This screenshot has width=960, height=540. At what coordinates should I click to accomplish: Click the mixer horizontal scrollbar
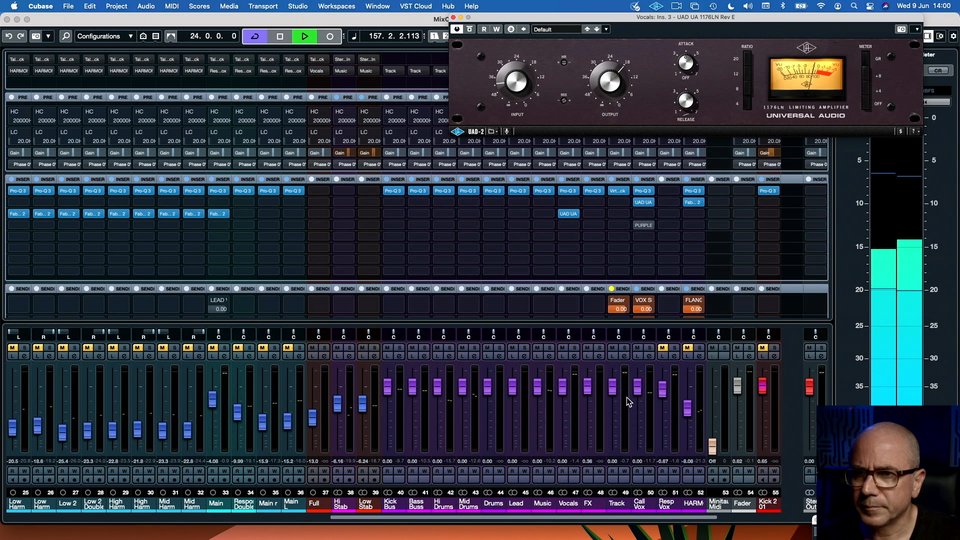coord(523,517)
